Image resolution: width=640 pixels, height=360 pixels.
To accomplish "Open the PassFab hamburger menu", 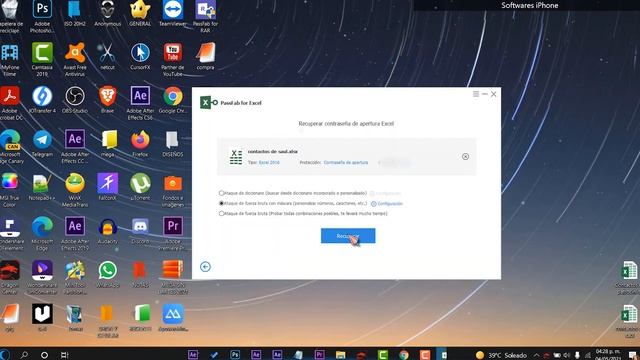I will coord(476,94).
